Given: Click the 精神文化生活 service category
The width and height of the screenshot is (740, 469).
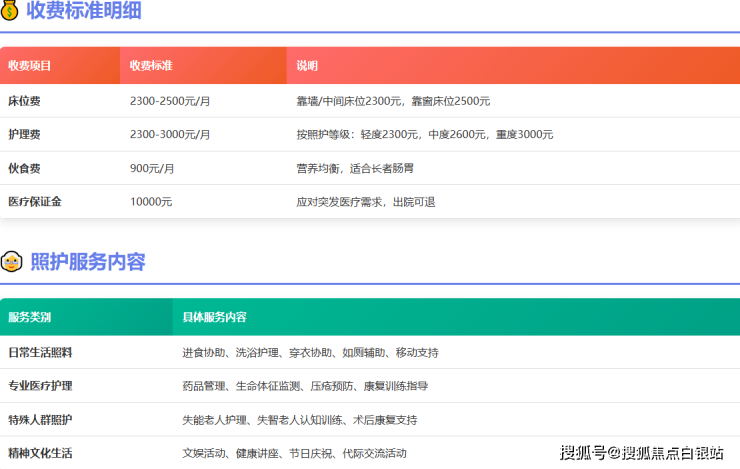Looking at the screenshot, I should pyautogui.click(x=40, y=453).
